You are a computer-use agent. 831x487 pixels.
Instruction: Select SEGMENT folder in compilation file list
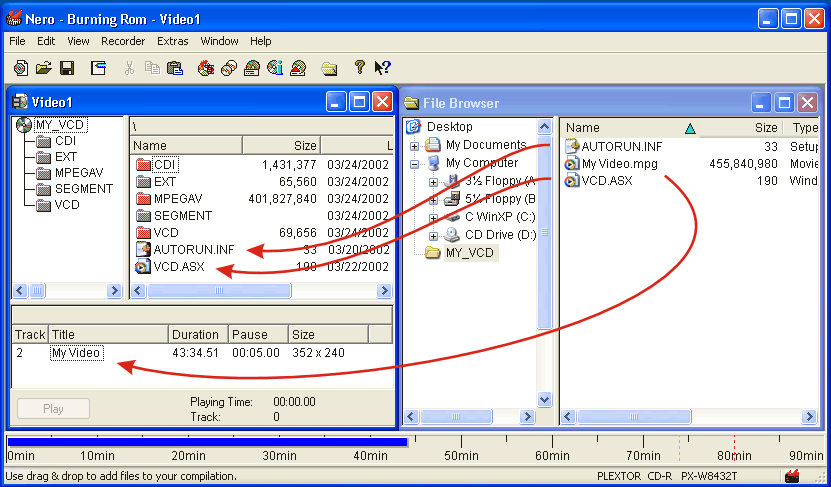(183, 216)
